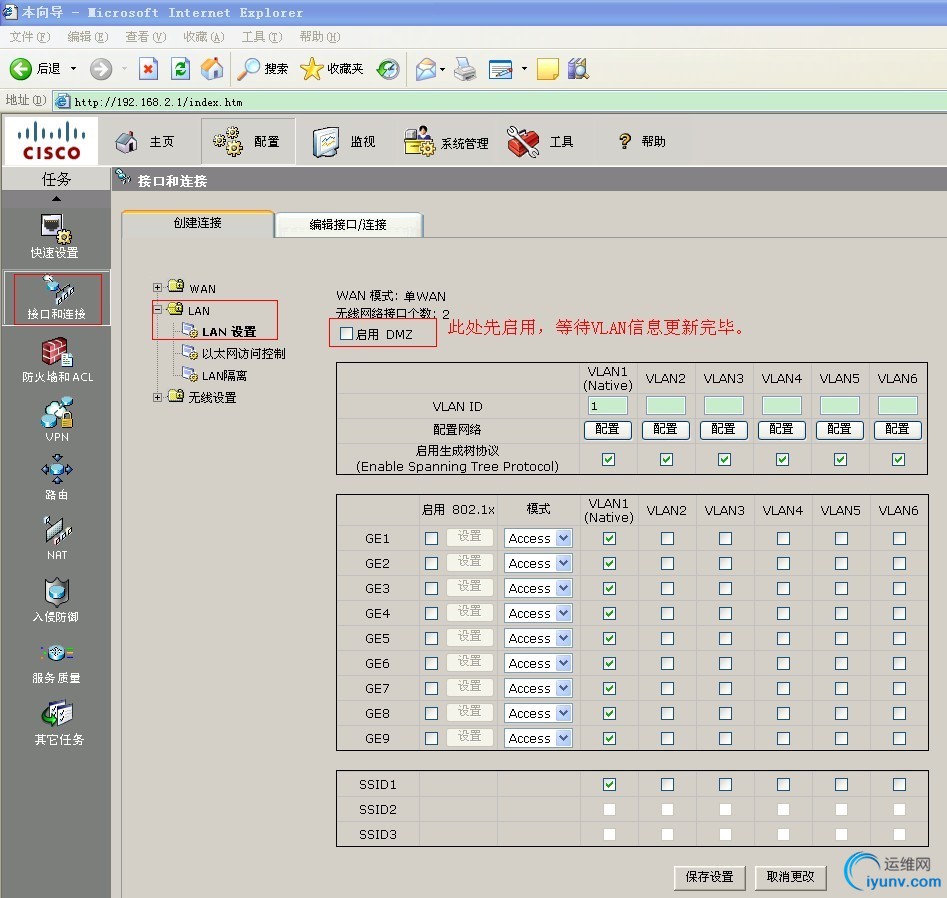The height and width of the screenshot is (898, 947).
Task: Switch to 编辑接口/连接 tab
Action: [x=348, y=225]
